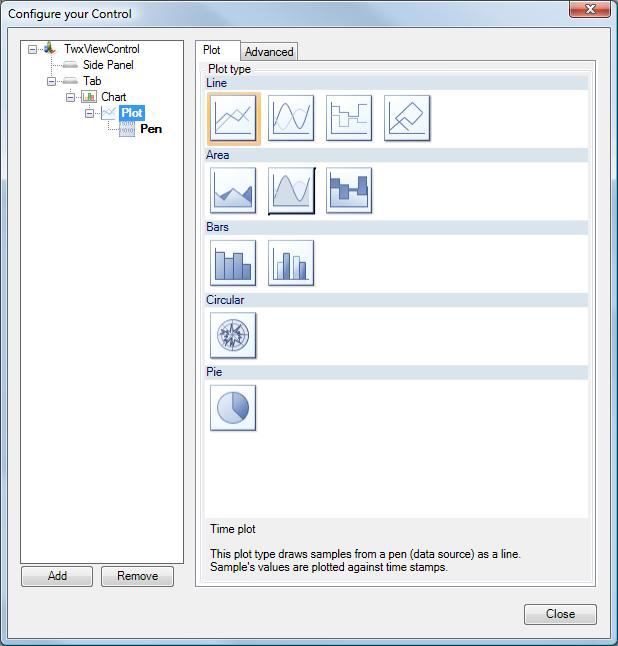The height and width of the screenshot is (646, 618).
Task: Open the Plot tab
Action: (212, 50)
